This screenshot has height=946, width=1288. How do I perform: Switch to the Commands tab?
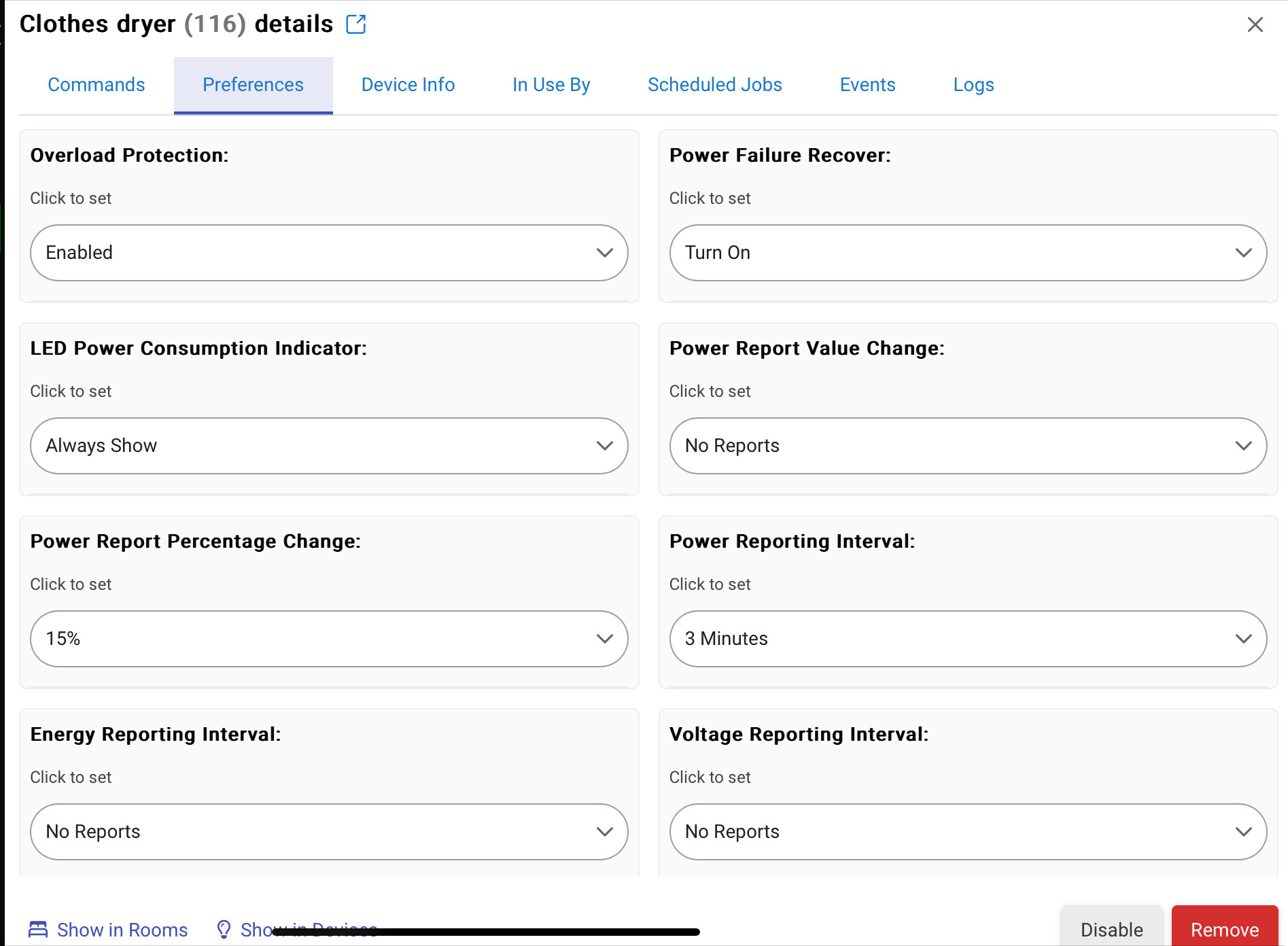[97, 85]
